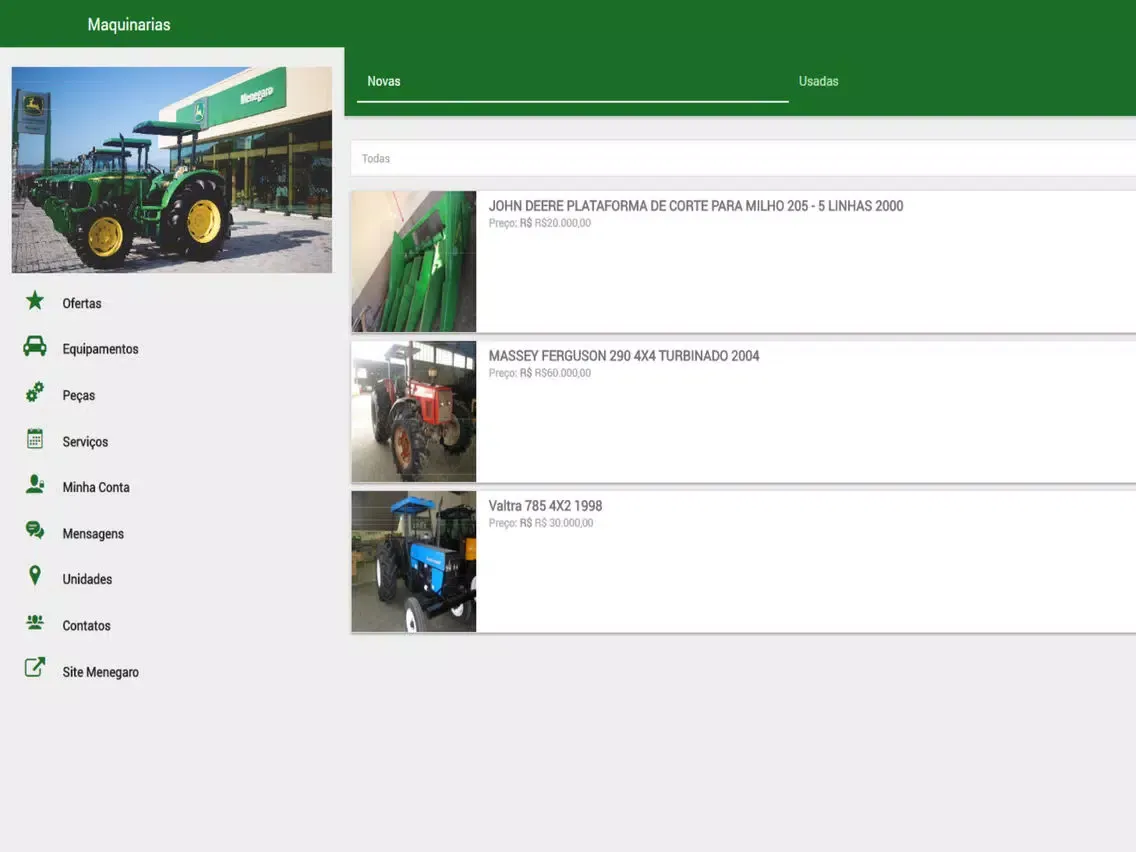Open the blue Valtra tractor photo
This screenshot has height=852, width=1136.
[x=414, y=561]
